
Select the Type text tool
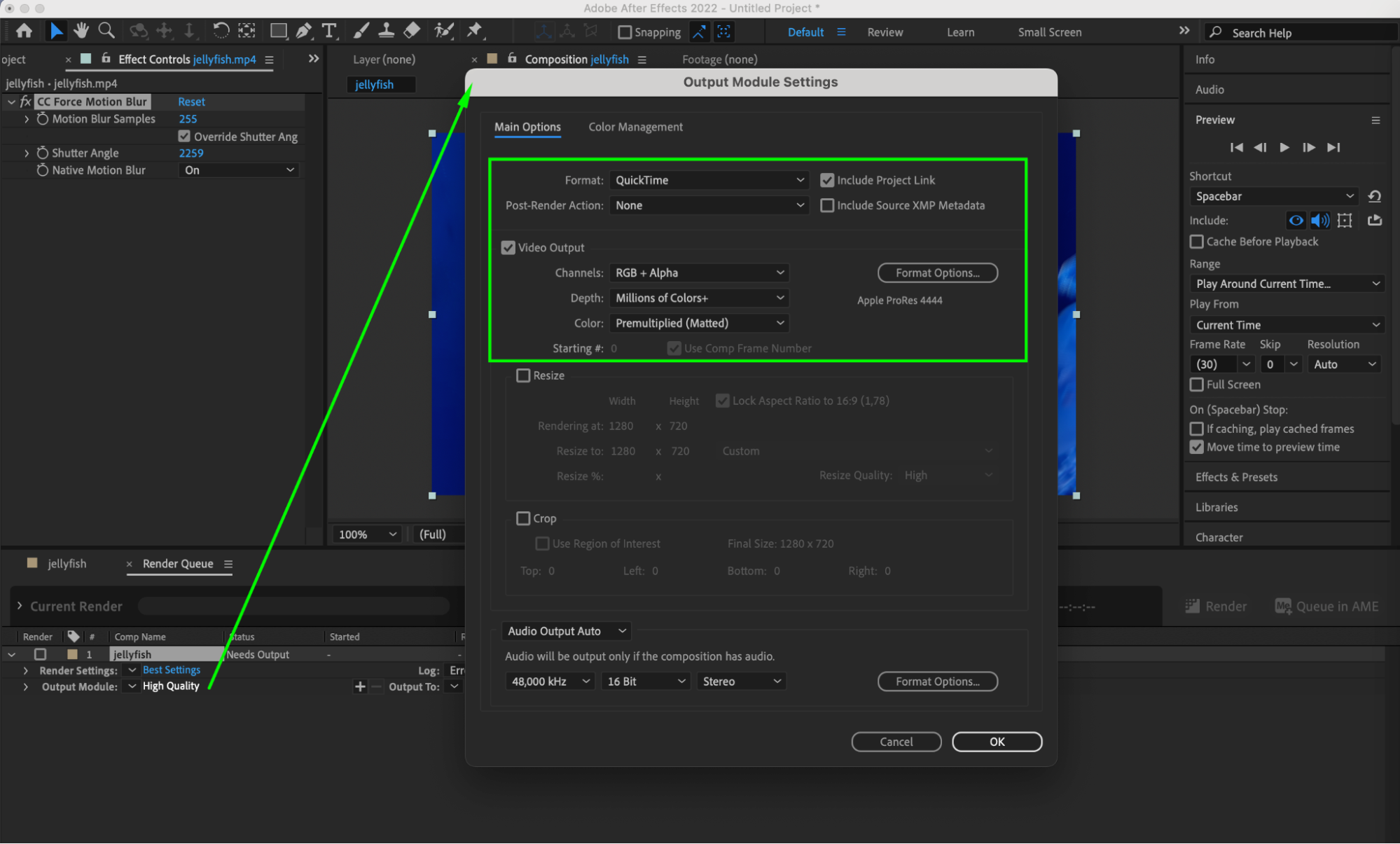328,31
